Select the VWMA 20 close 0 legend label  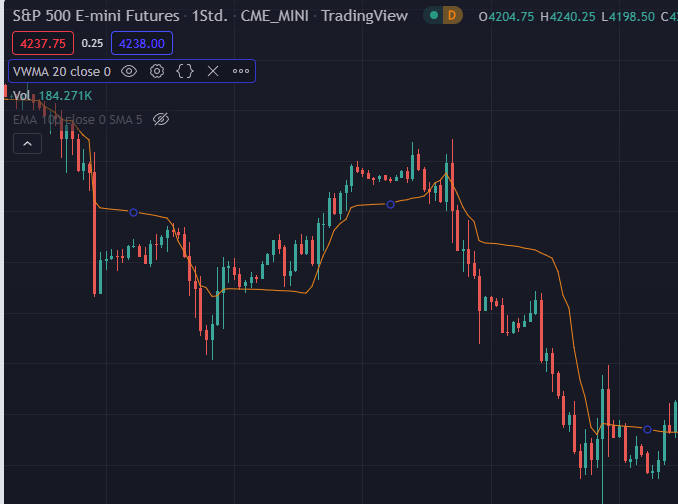click(x=62, y=71)
